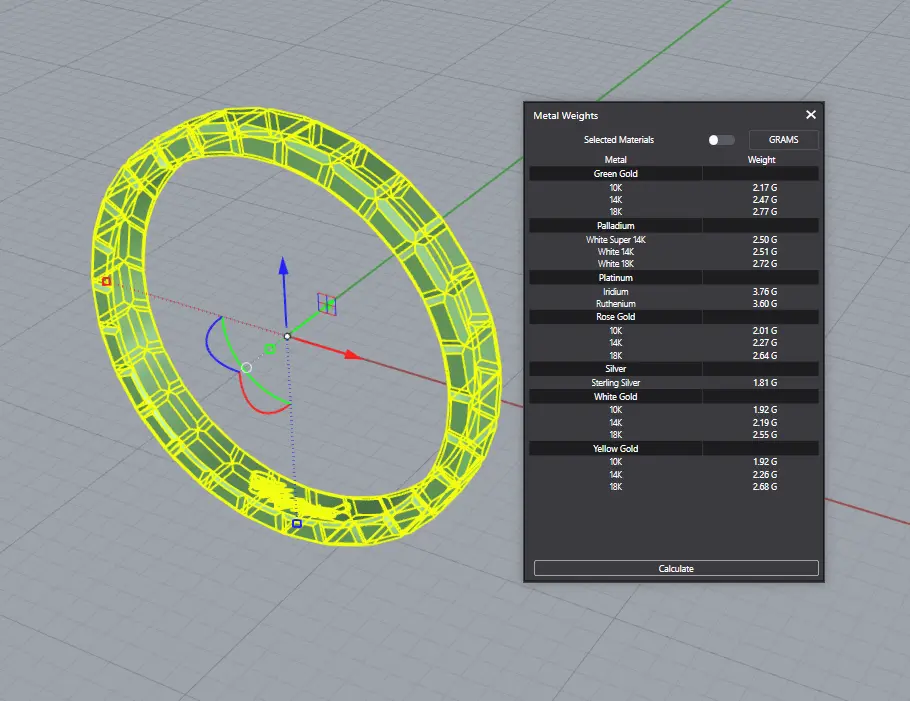The image size is (910, 701).
Task: Select the Rose Gold category header
Action: point(674,317)
